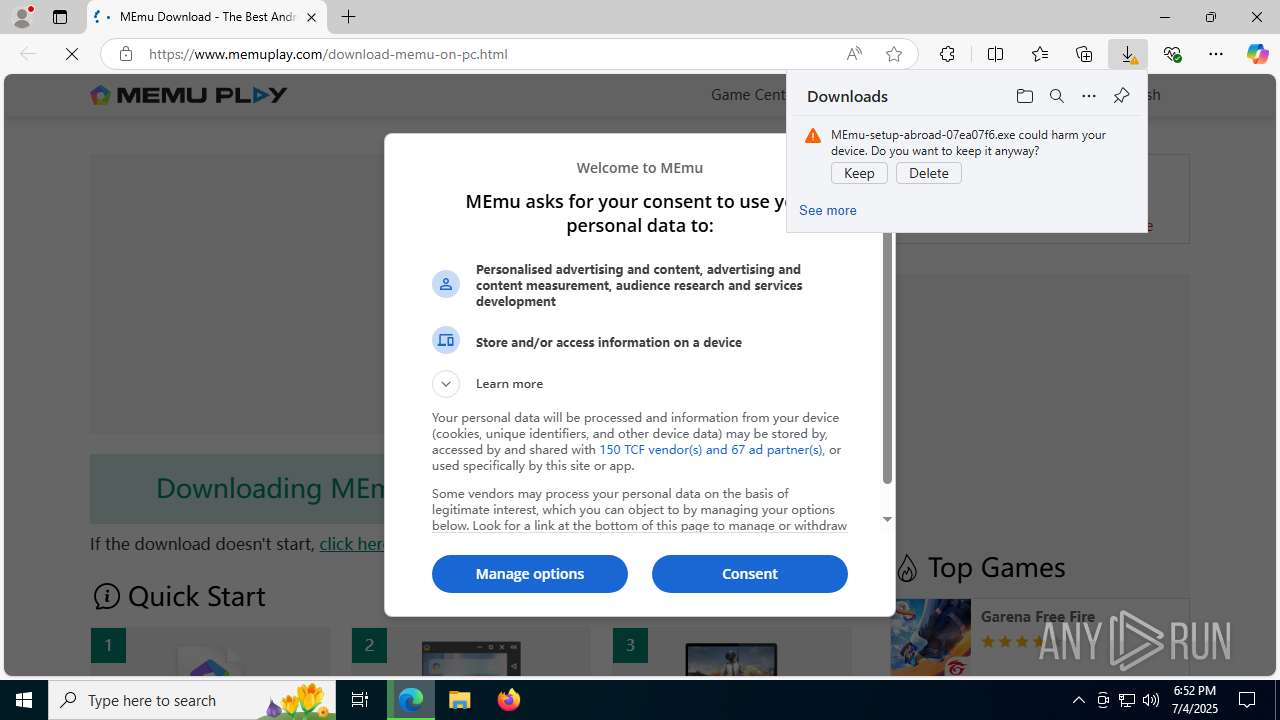Open Read aloud icon in address bar

click(x=854, y=54)
